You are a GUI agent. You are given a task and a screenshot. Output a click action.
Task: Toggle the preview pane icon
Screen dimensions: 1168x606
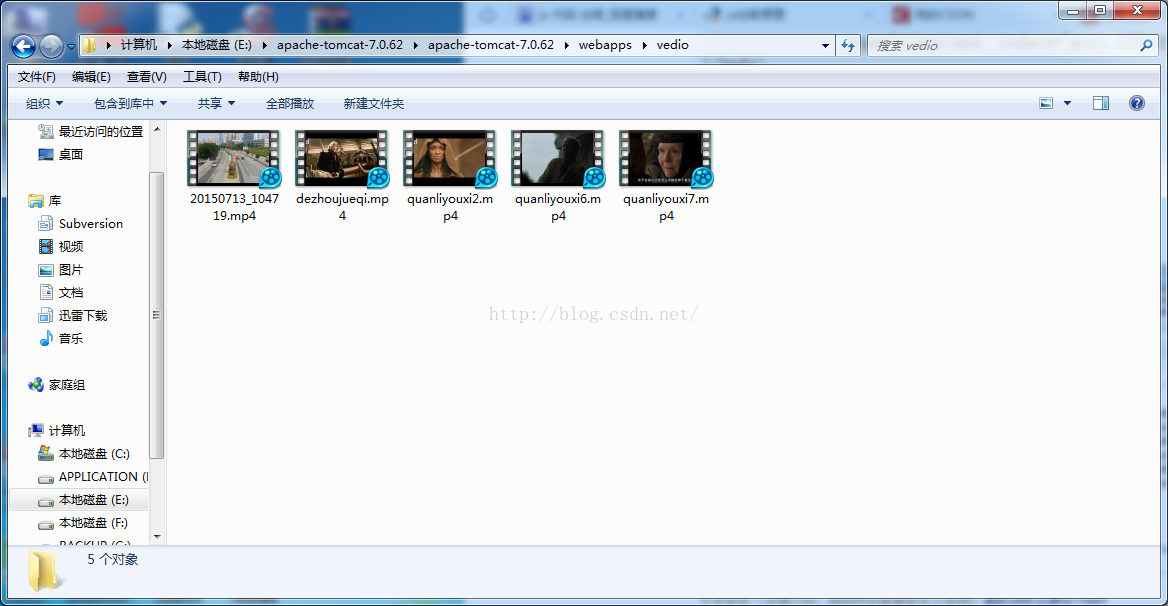[x=1101, y=103]
